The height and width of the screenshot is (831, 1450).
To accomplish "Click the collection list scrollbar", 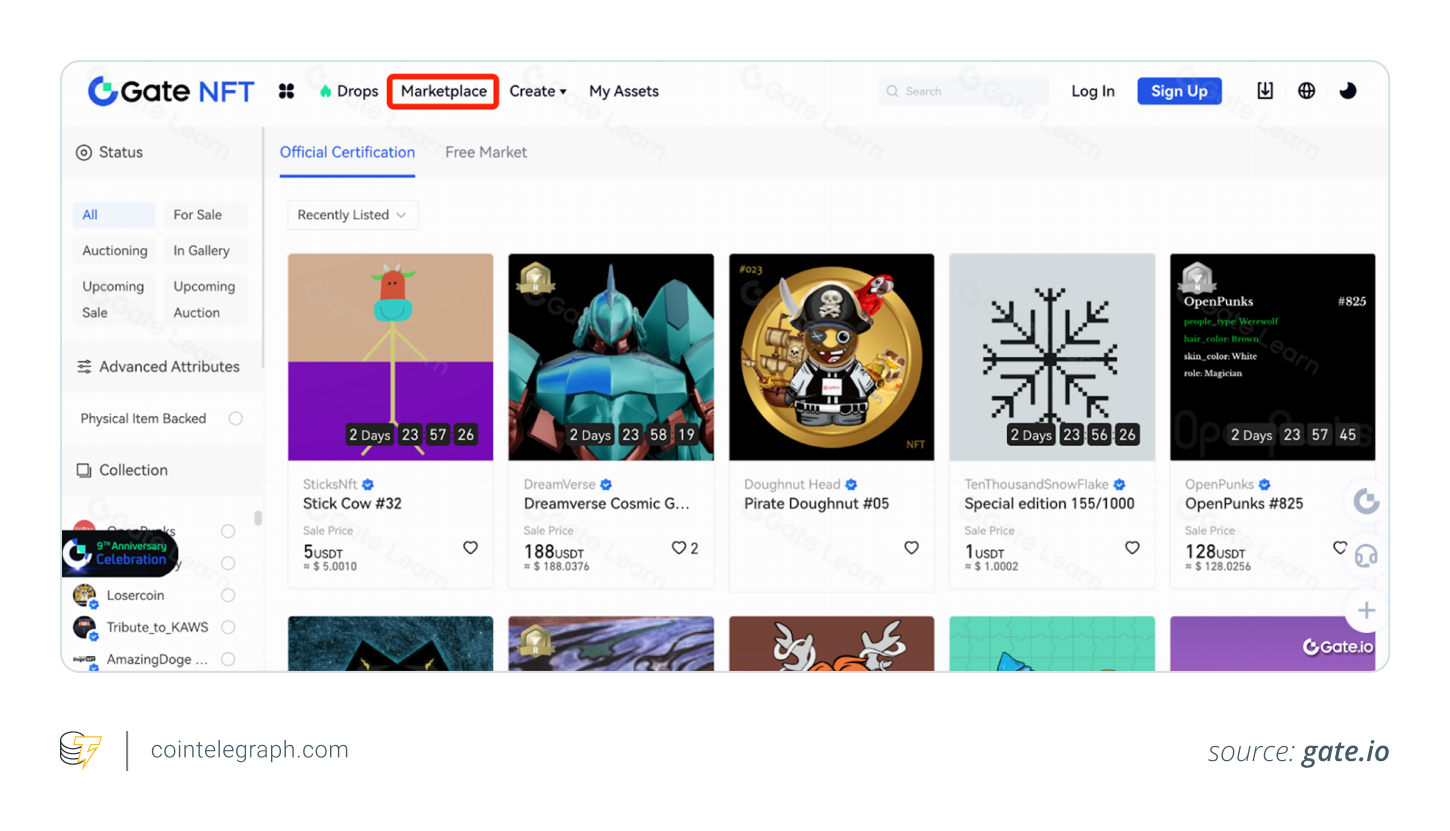I will pyautogui.click(x=258, y=518).
